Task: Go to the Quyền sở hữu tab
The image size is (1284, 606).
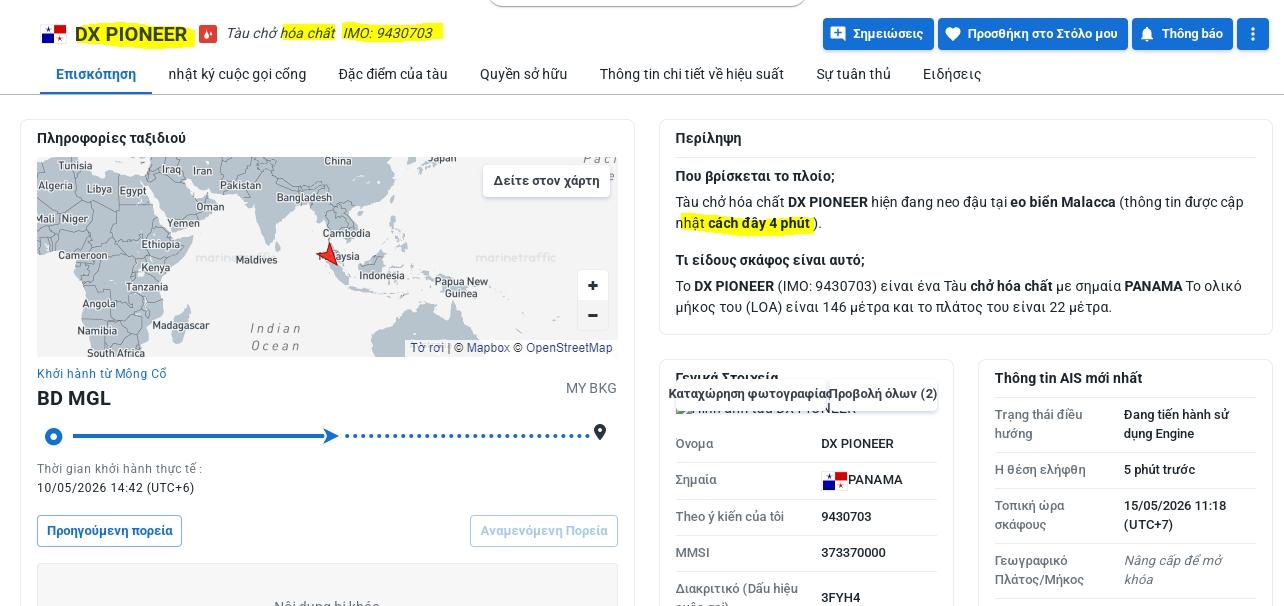Action: coord(523,74)
